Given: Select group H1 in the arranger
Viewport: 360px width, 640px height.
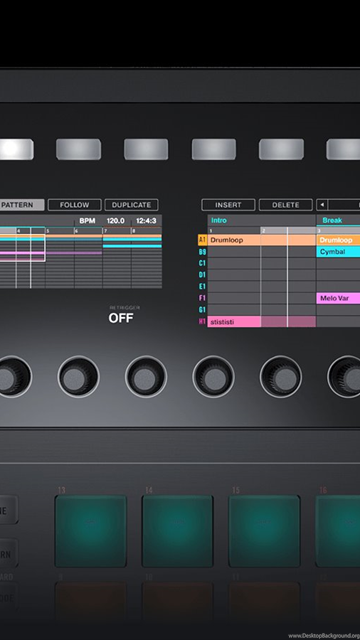Looking at the screenshot, I should 202,322.
